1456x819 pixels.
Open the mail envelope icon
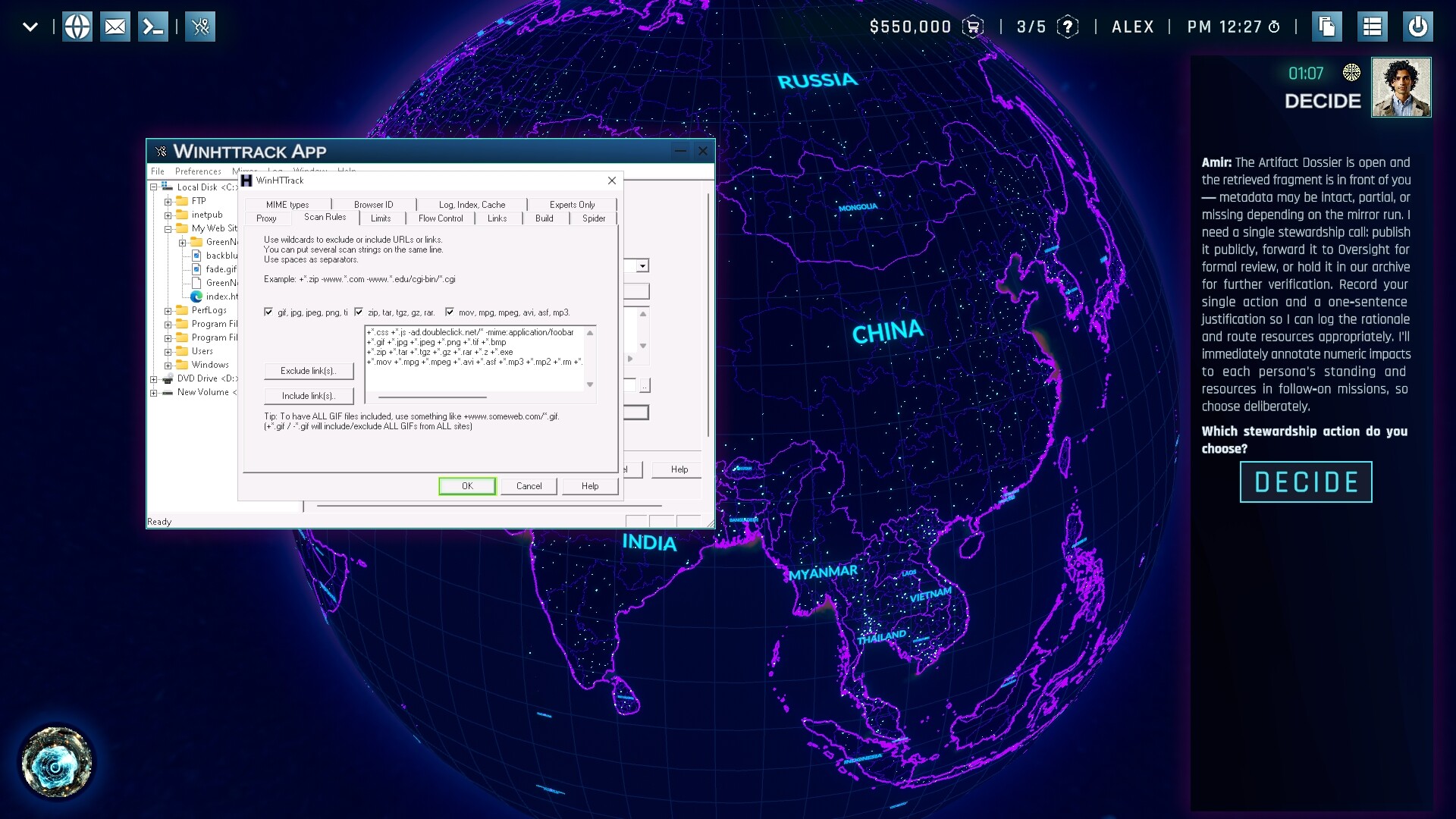115,26
